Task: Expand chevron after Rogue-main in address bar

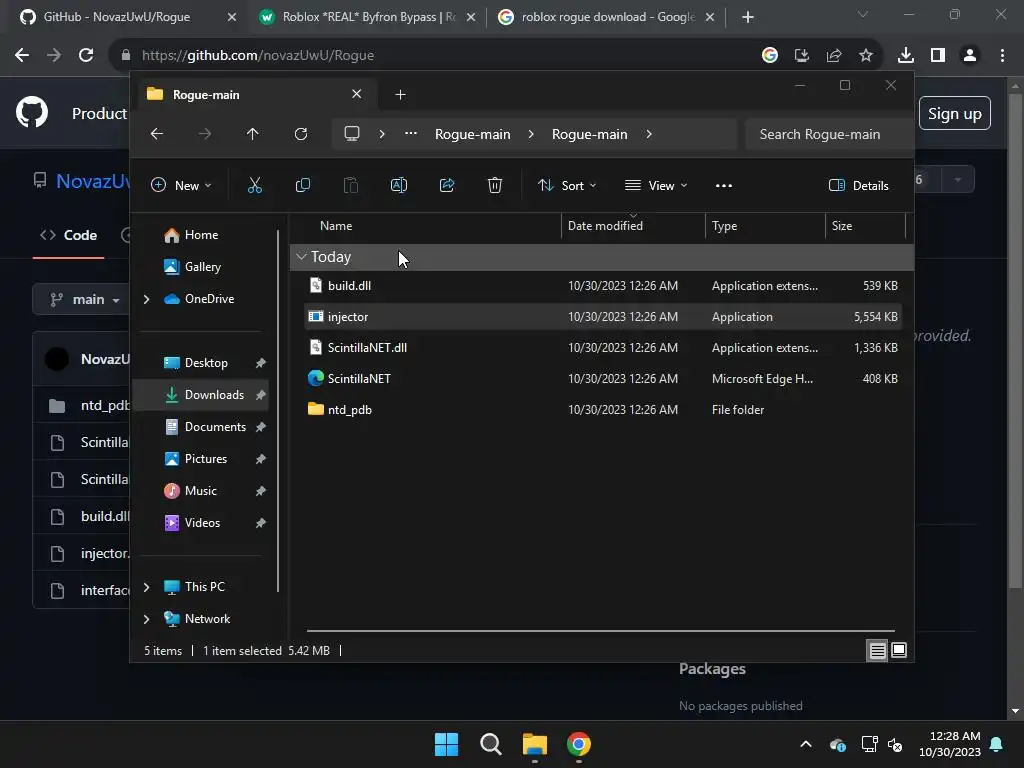Action: [648, 134]
